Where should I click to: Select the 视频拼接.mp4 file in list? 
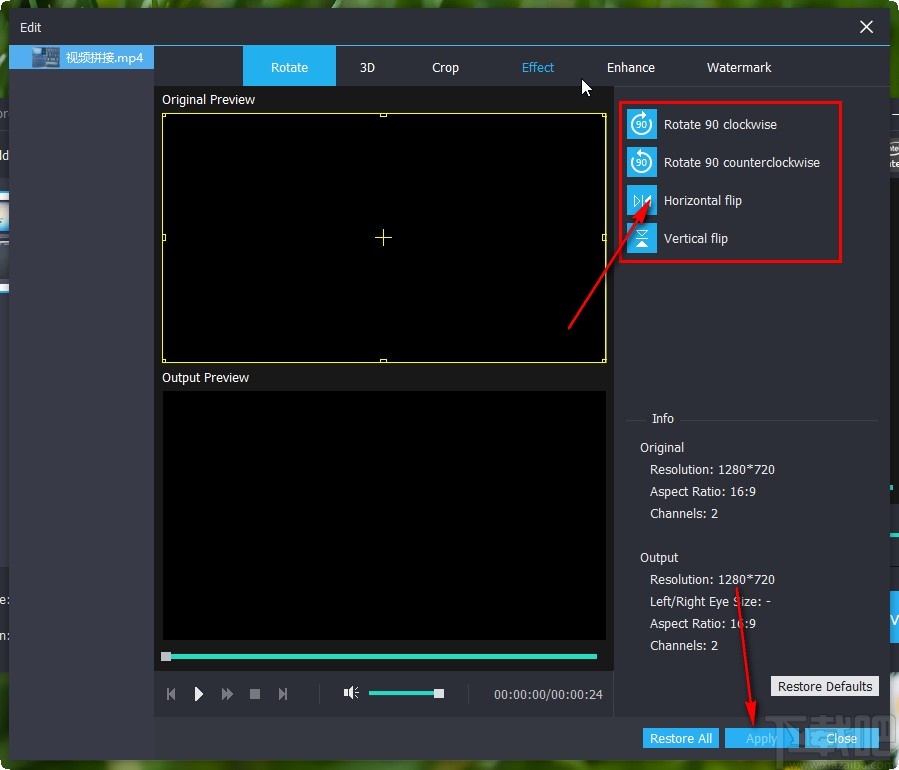[81, 57]
